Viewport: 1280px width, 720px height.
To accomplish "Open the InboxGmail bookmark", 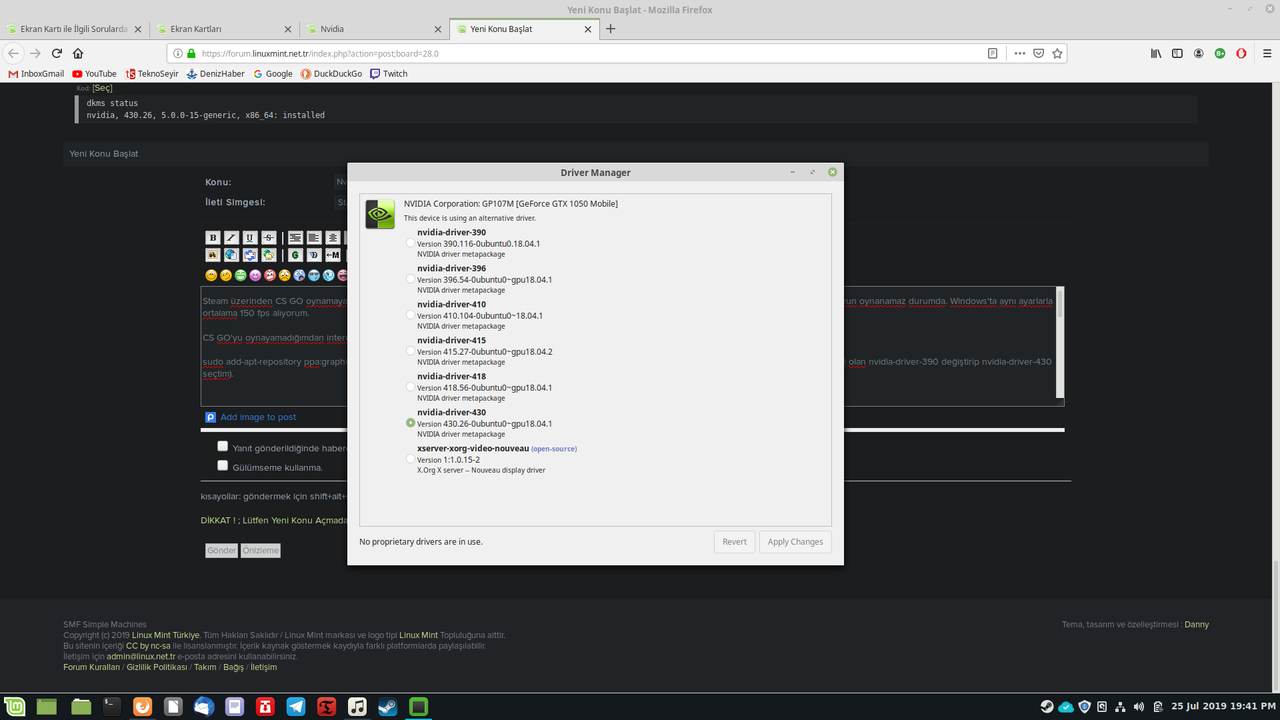I will click(x=36, y=73).
